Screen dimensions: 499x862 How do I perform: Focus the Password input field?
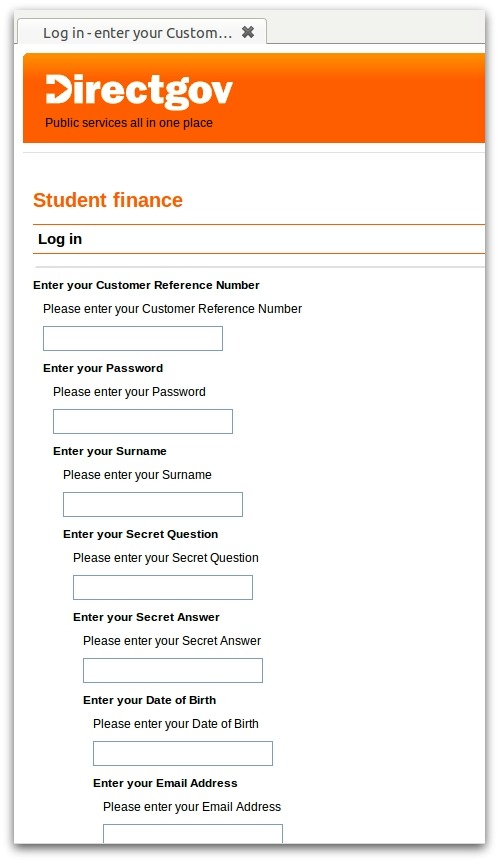[143, 422]
